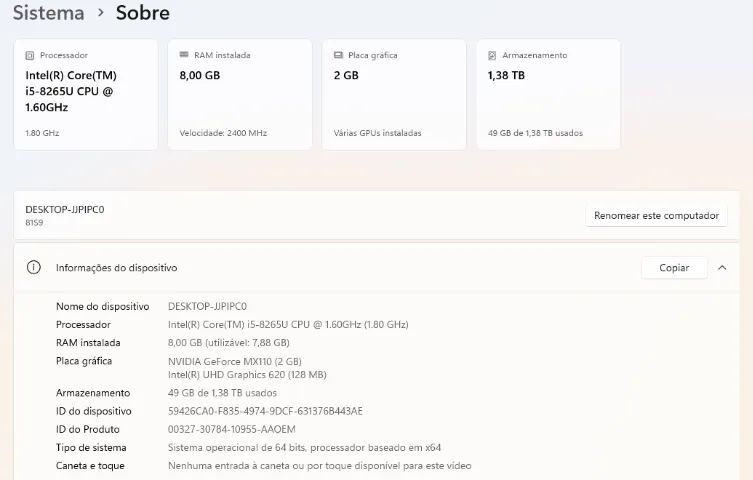The width and height of the screenshot is (753, 480).
Task: Copy device information with Copiar button
Action: pos(674,268)
